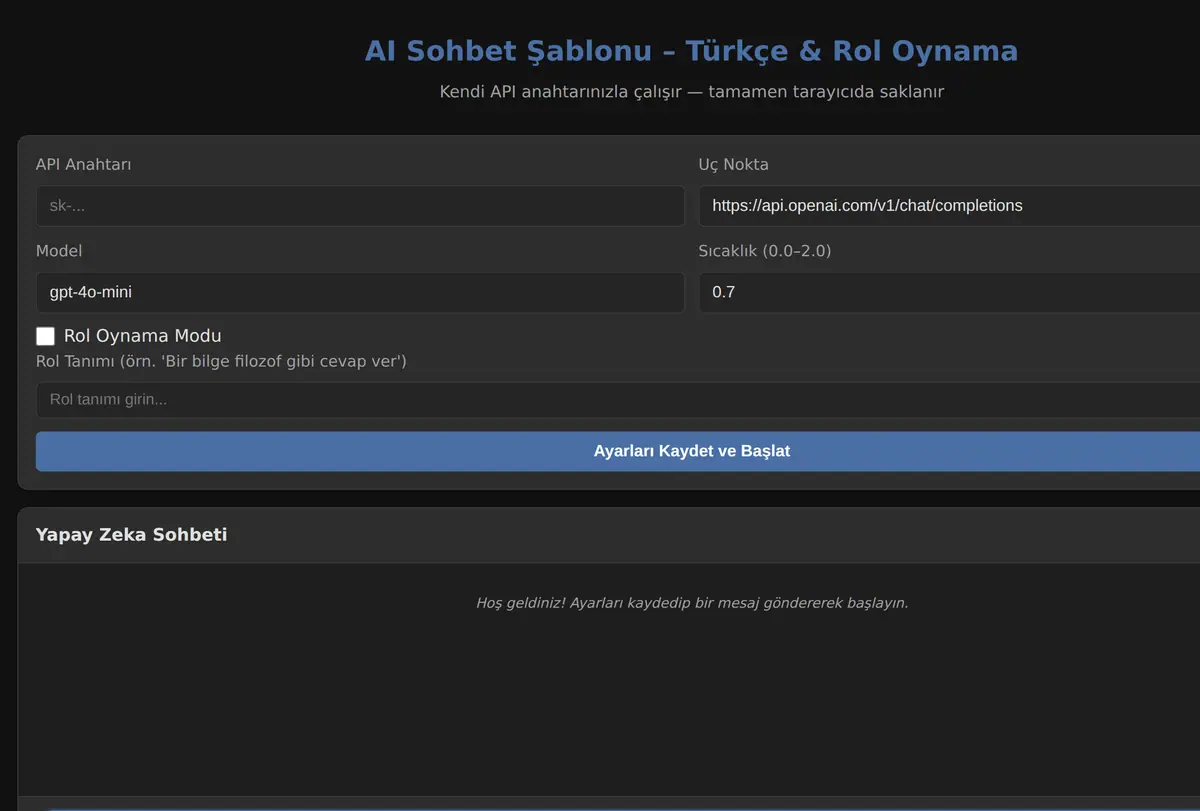Focus the Uç Nokta URL field
Image resolution: width=1200 pixels, height=811 pixels.
tap(949, 205)
